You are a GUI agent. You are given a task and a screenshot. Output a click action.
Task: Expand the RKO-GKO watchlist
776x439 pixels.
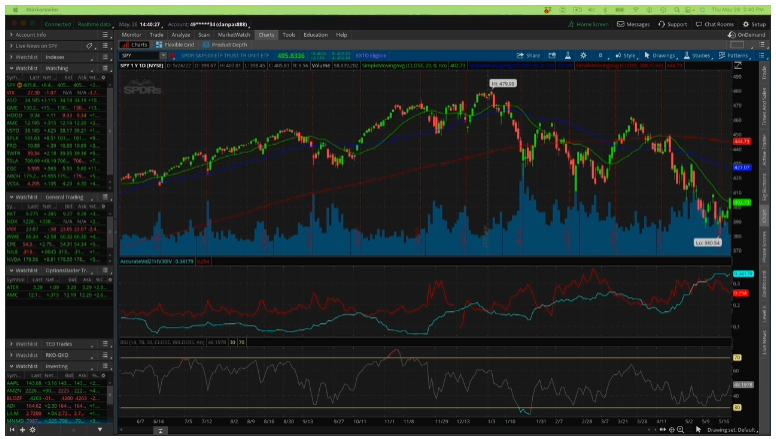pyautogui.click(x=11, y=355)
